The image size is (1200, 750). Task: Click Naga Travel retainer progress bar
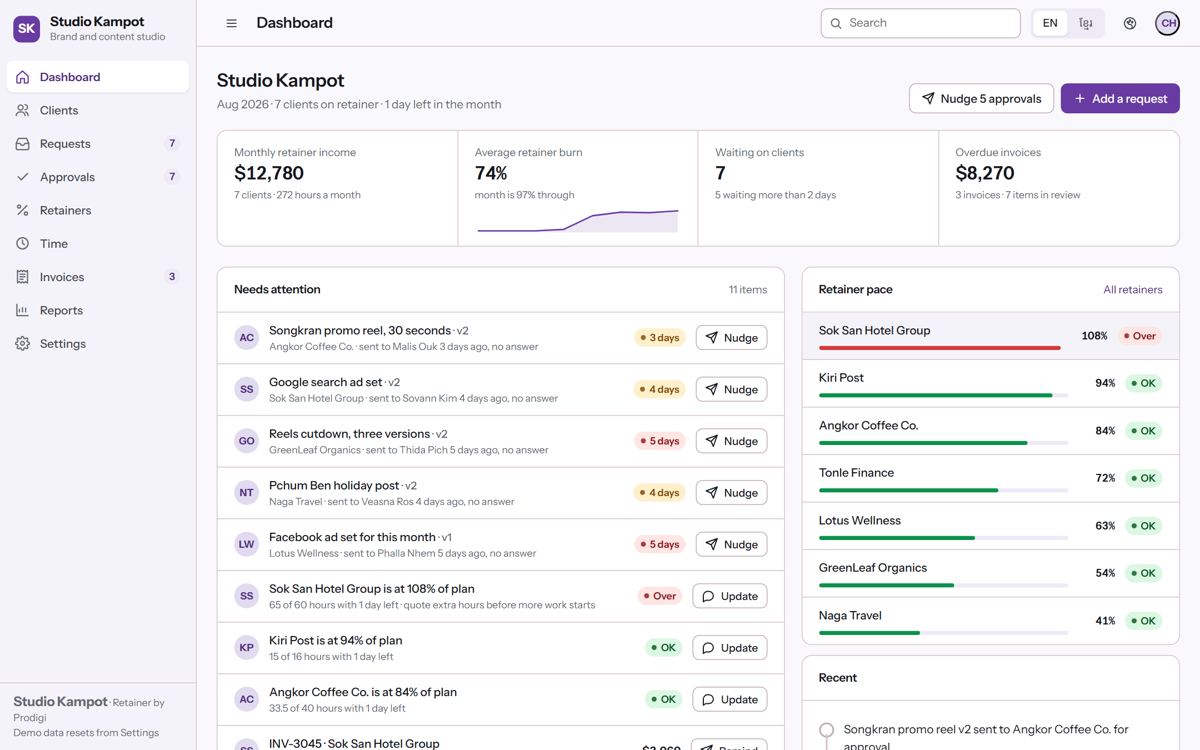(x=943, y=633)
